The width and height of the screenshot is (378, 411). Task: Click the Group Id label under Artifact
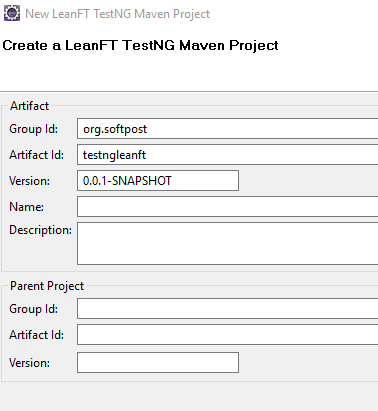[33, 129]
